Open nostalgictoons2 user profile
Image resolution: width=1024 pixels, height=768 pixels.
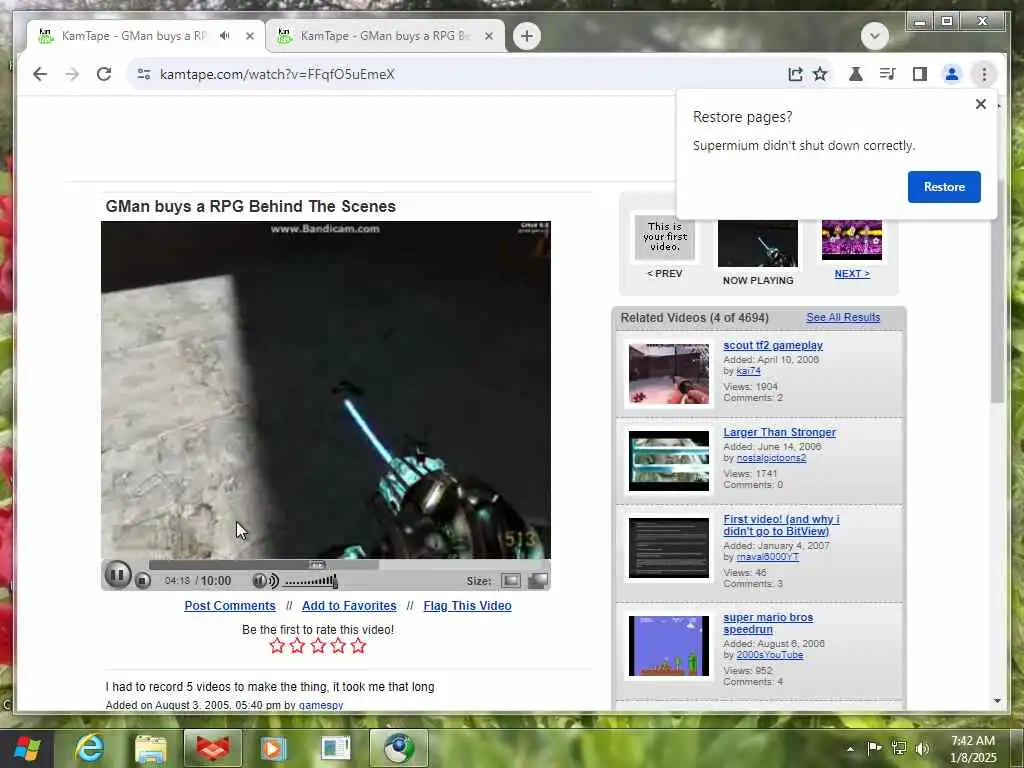tap(771, 458)
